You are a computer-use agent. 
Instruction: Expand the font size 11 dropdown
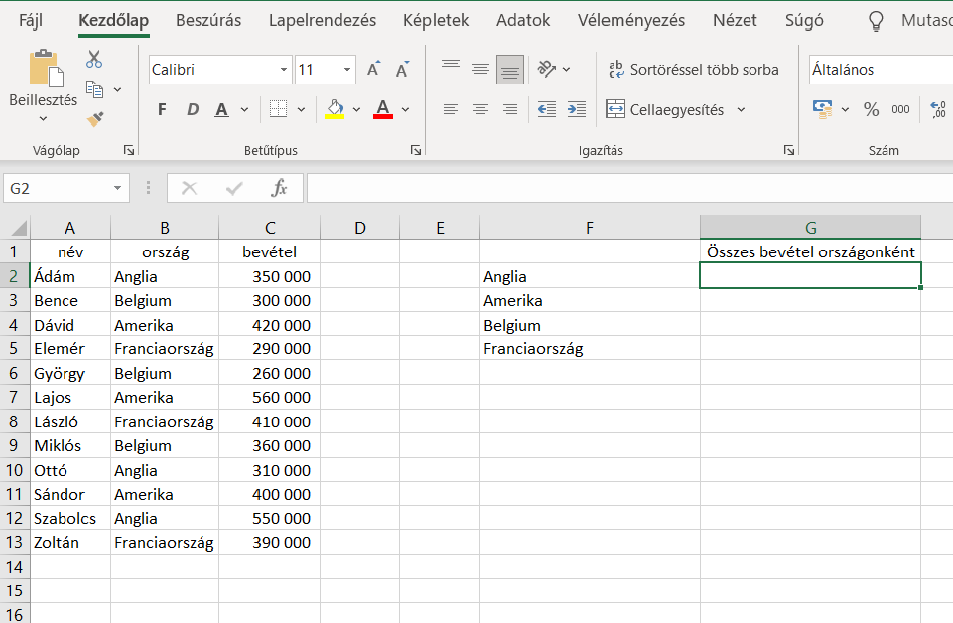tap(347, 70)
